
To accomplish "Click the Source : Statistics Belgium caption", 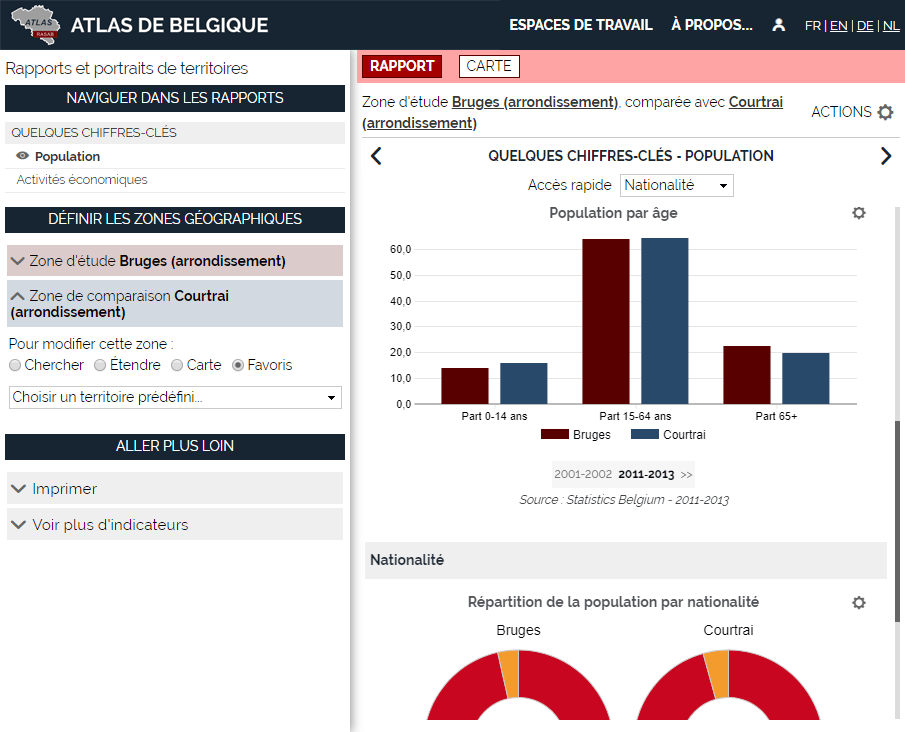I will pos(624,500).
